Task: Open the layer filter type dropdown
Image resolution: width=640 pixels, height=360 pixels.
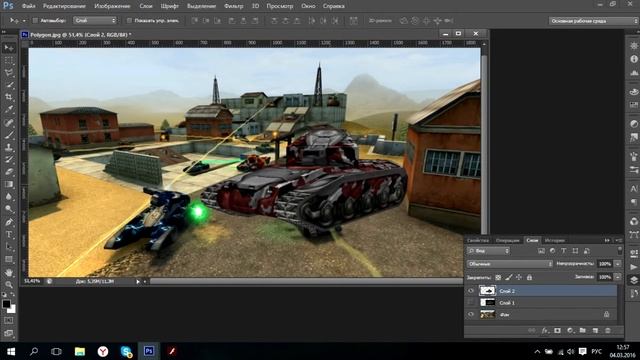Action: (488, 251)
